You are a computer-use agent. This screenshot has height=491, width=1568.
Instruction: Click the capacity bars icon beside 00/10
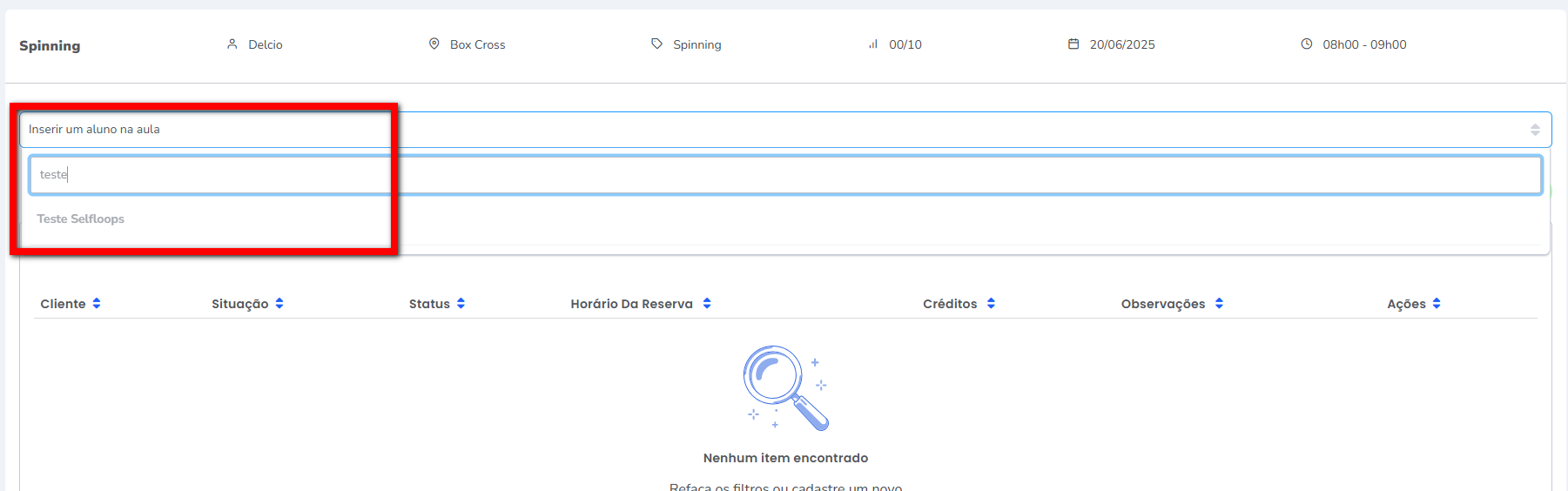click(x=873, y=44)
